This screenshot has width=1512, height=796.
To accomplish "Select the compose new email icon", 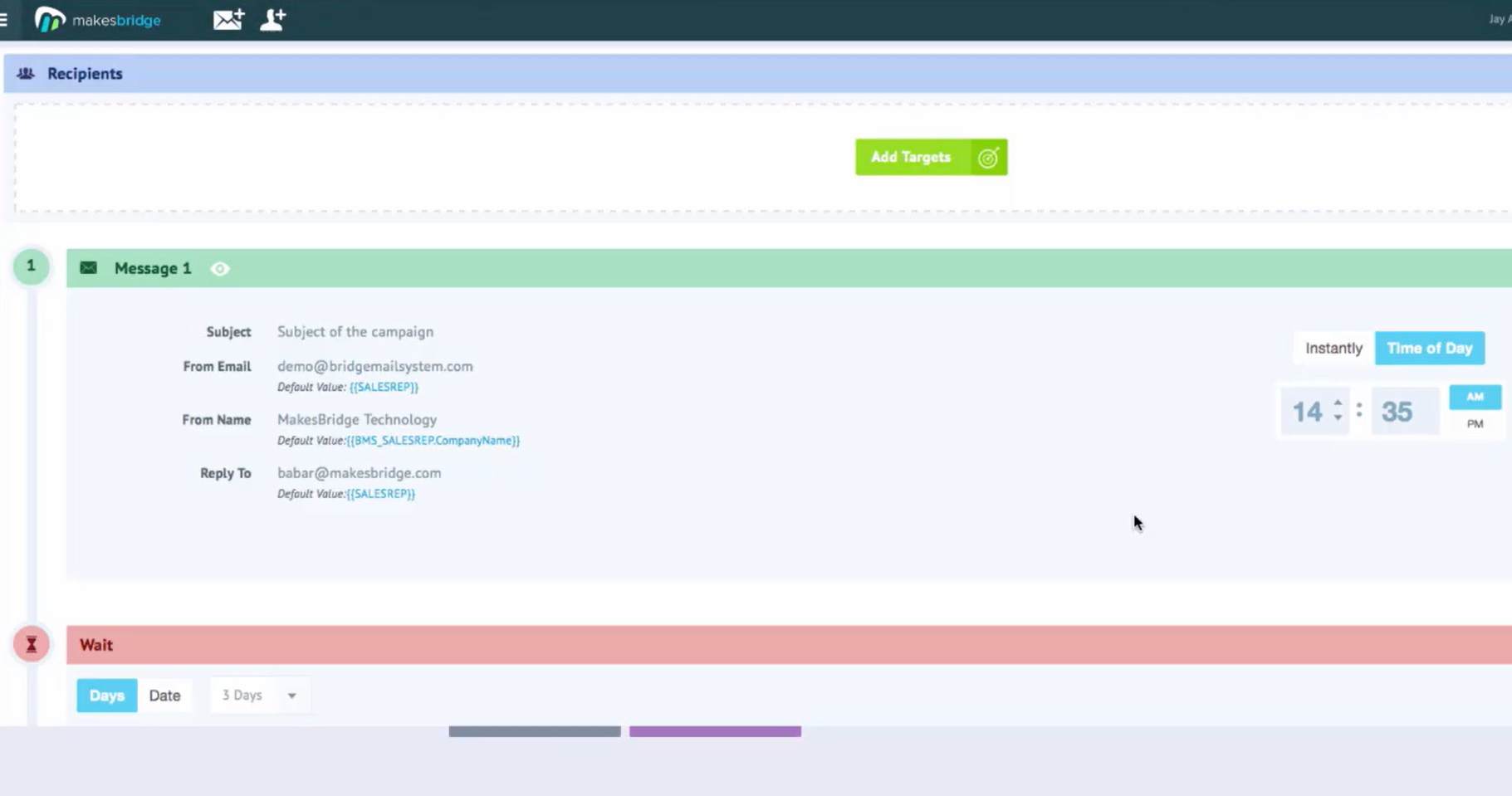I will (228, 19).
